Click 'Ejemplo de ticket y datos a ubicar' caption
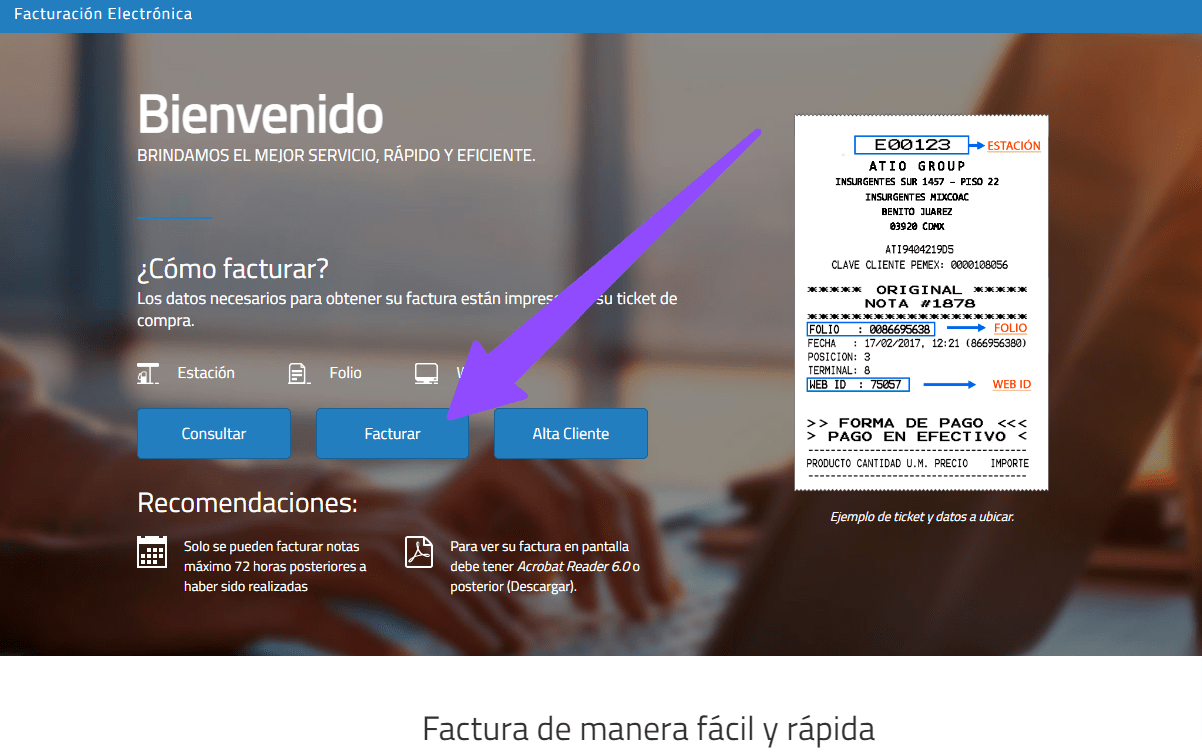1202x756 pixels. [922, 517]
